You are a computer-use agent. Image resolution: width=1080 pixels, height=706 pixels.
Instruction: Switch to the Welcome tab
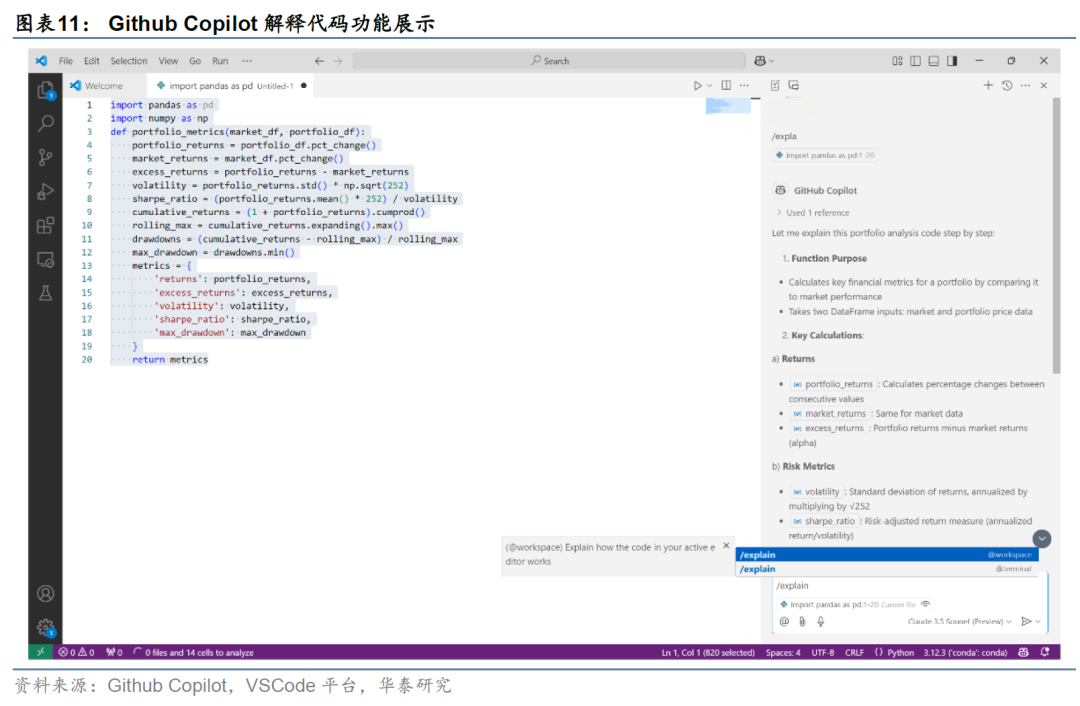click(103, 86)
